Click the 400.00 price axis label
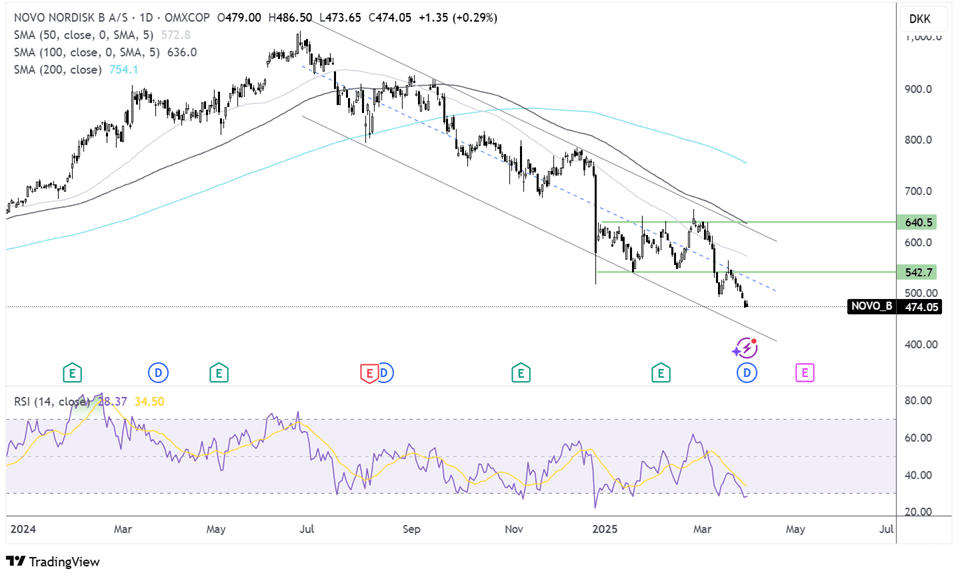The height and width of the screenshot is (579, 962). (921, 344)
